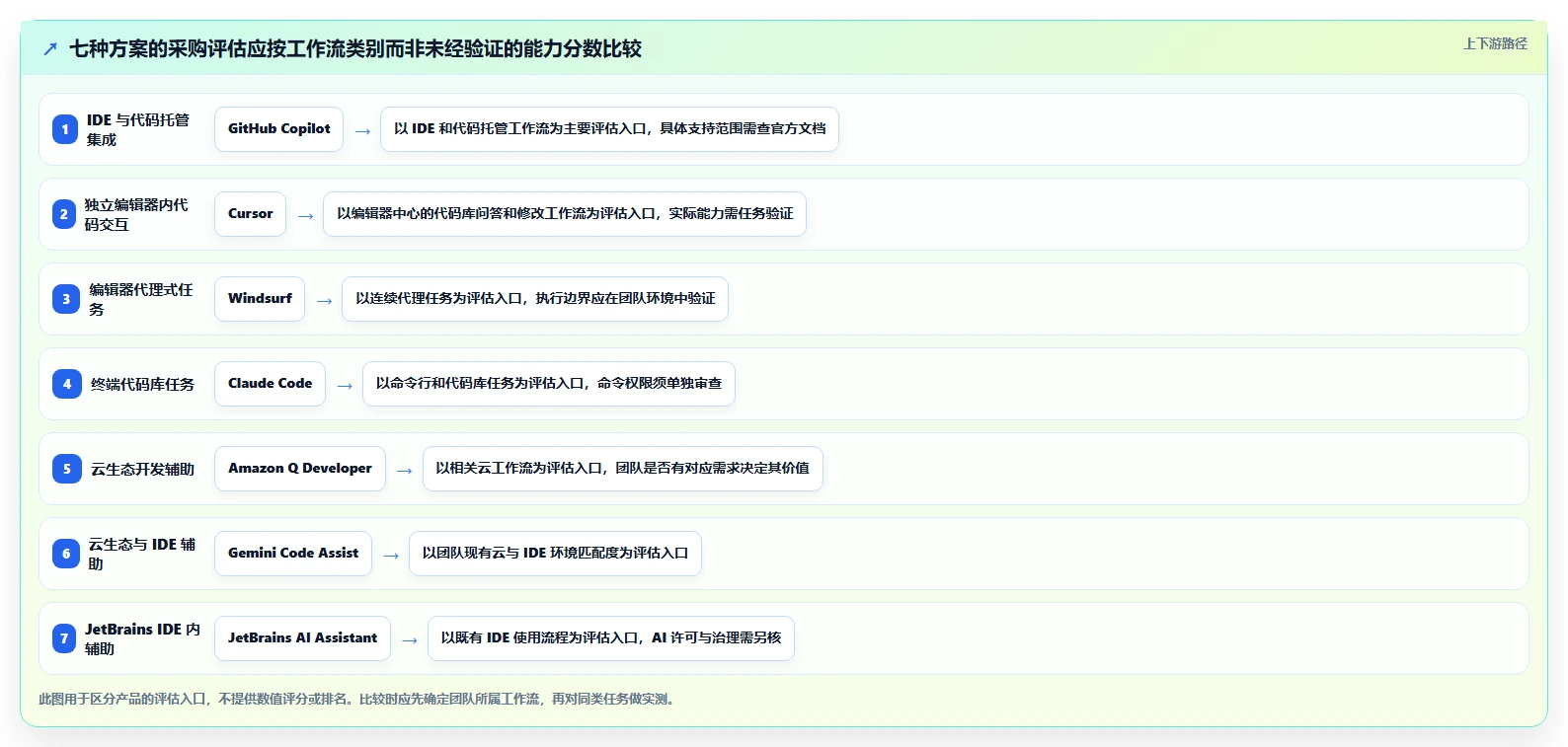1568x747 pixels.
Task: Click the 上下游路径 label at top right
Action: click(1495, 43)
